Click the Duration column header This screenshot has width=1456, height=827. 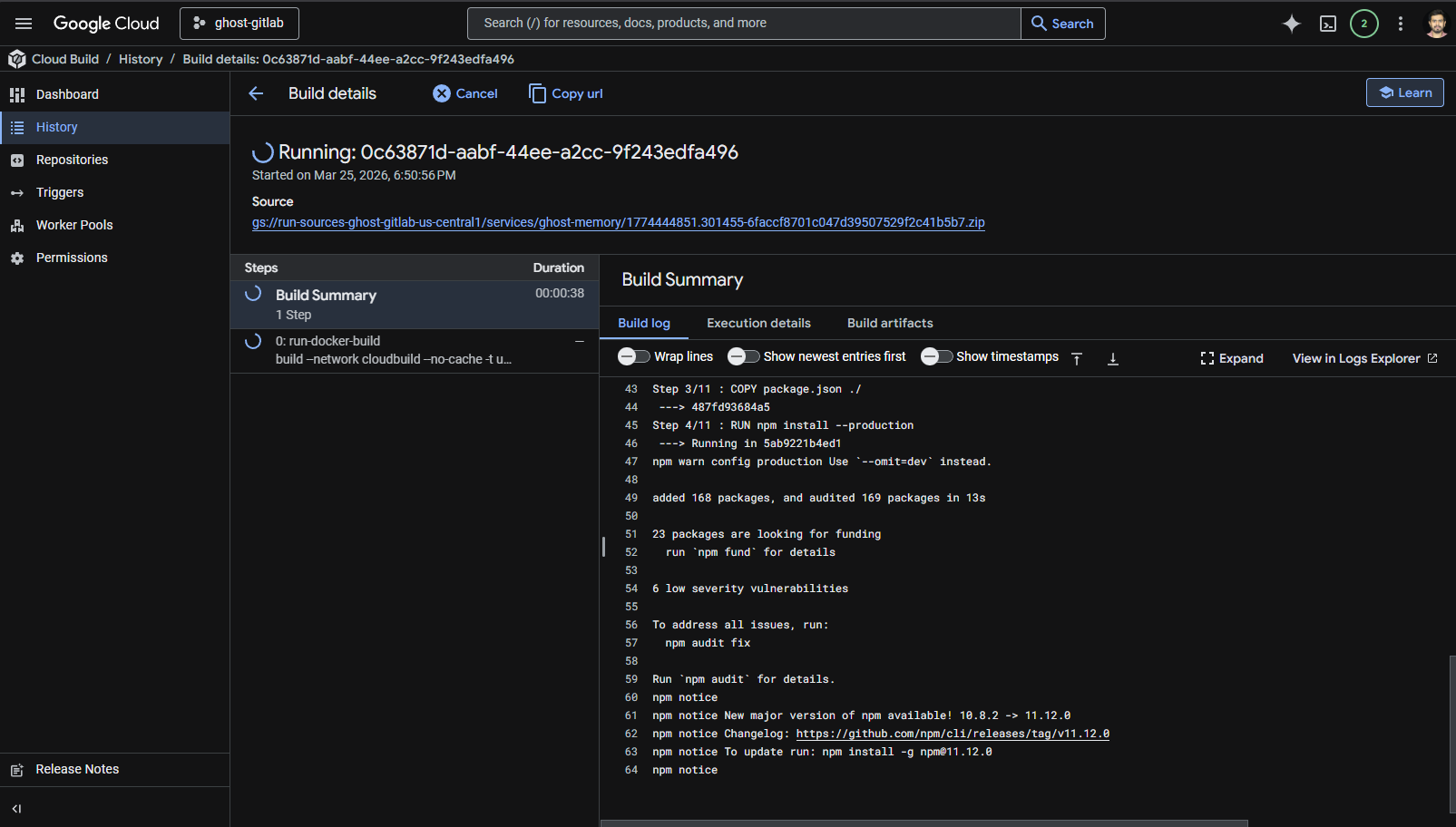coord(559,268)
